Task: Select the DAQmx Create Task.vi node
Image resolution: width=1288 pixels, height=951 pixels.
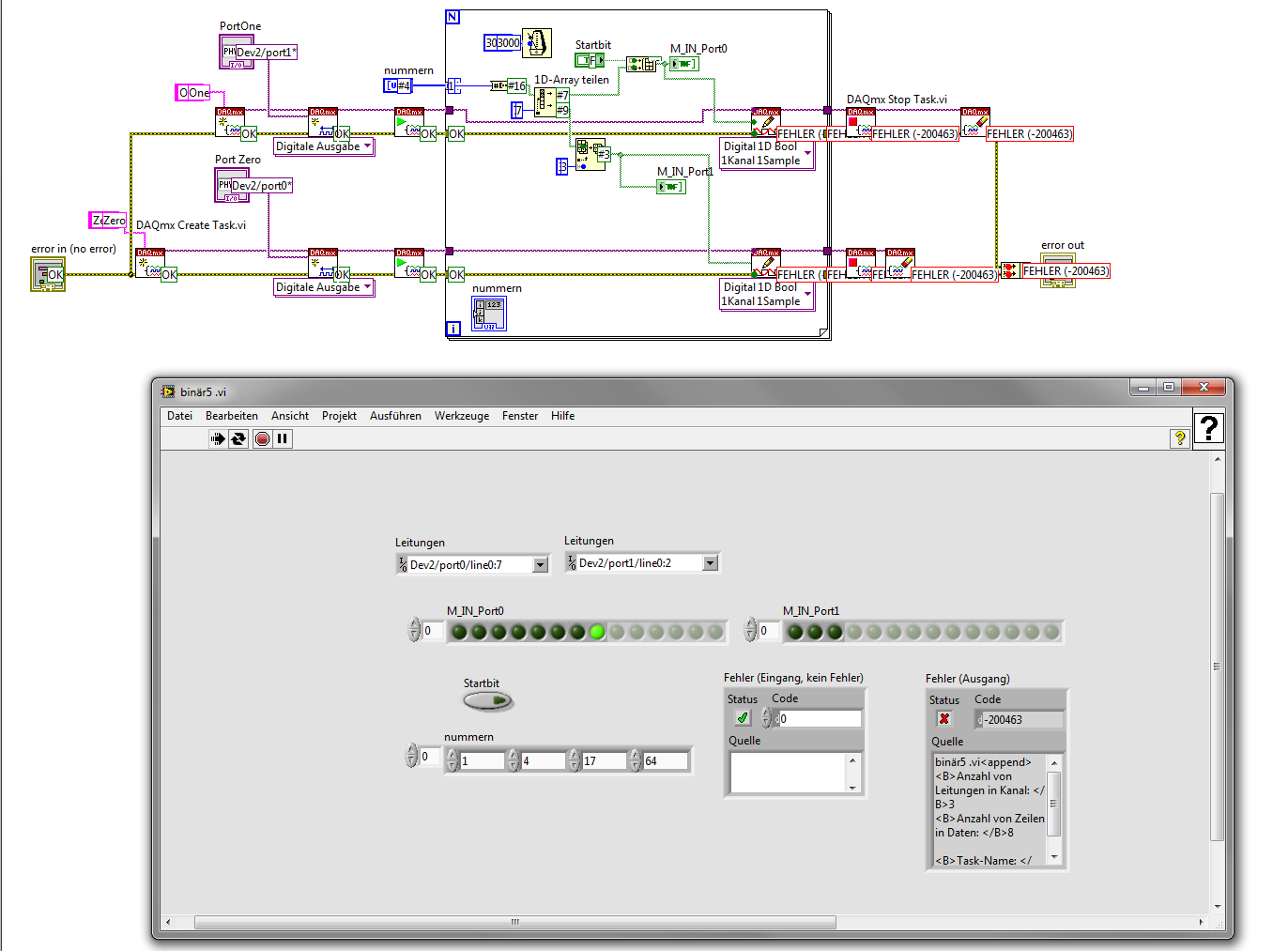Action: point(150,264)
